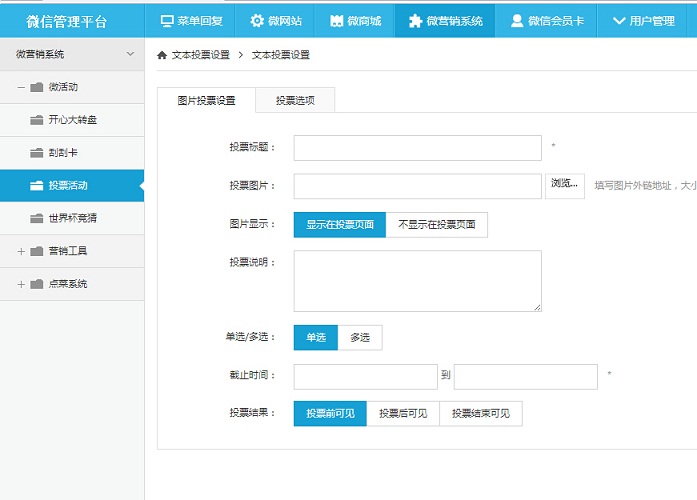Click first 文本投票设置 breadcrumb link
This screenshot has height=500, width=697.
click(200, 55)
